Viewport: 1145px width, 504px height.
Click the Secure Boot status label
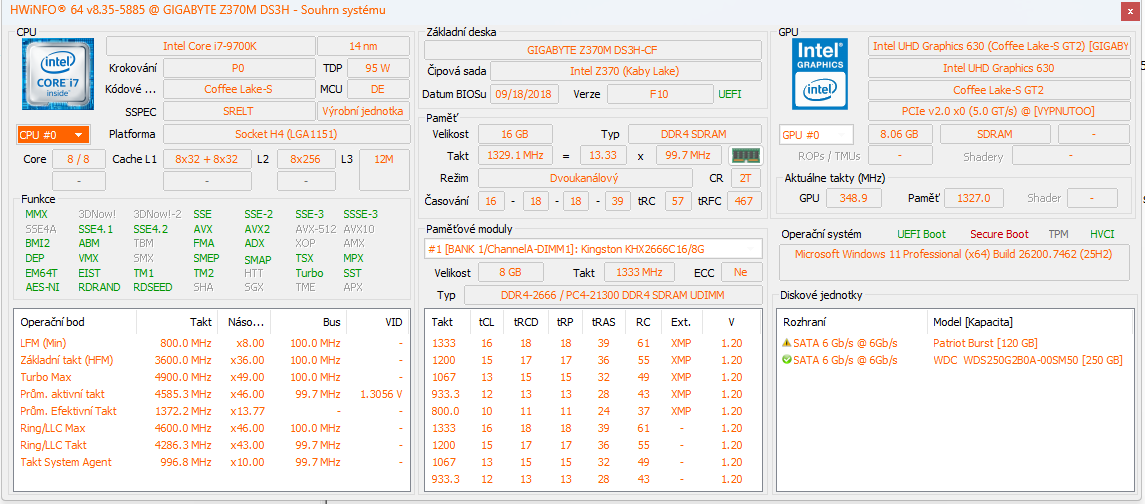[999, 234]
